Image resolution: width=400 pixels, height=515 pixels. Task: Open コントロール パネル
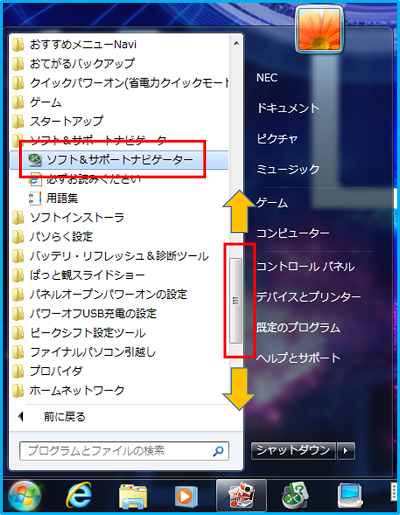[x=305, y=266]
